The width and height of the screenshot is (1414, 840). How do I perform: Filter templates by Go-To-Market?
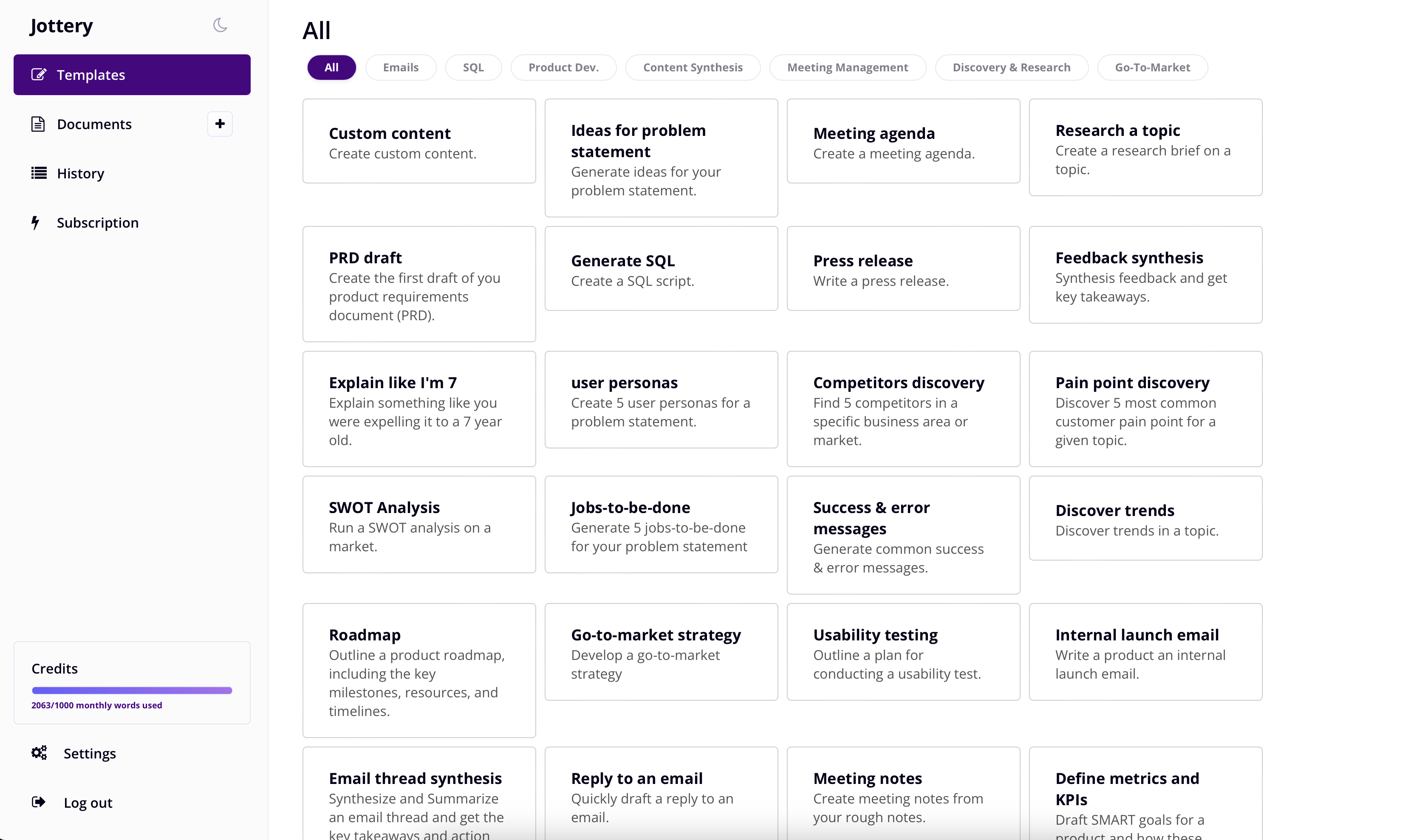[1152, 68]
